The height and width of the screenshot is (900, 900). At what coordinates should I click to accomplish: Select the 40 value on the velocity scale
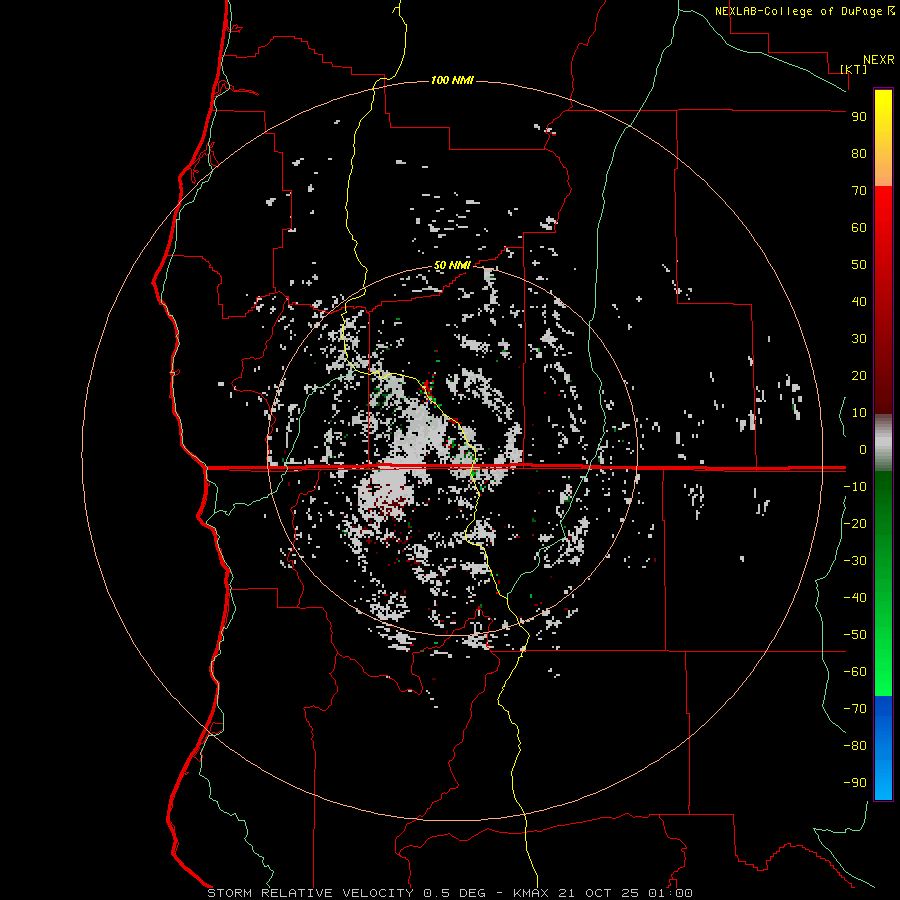pos(859,301)
